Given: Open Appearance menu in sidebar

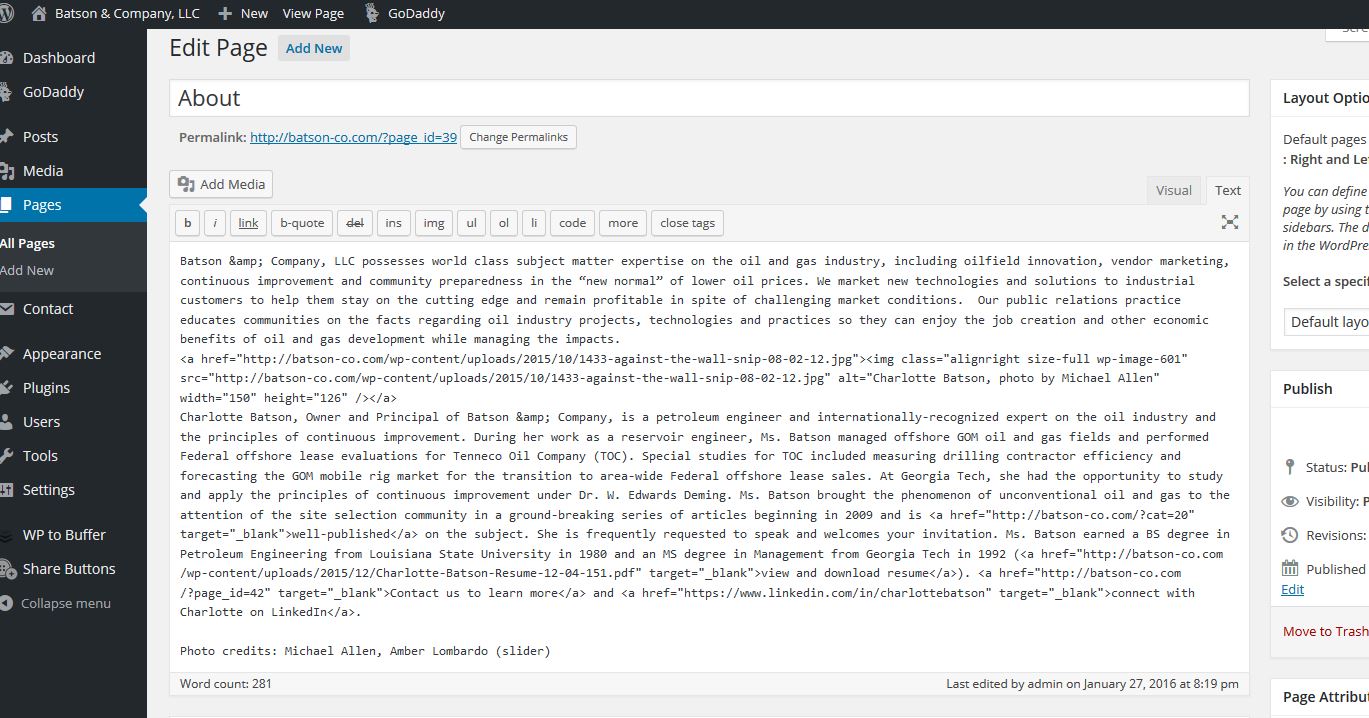Looking at the screenshot, I should pyautogui.click(x=61, y=354).
